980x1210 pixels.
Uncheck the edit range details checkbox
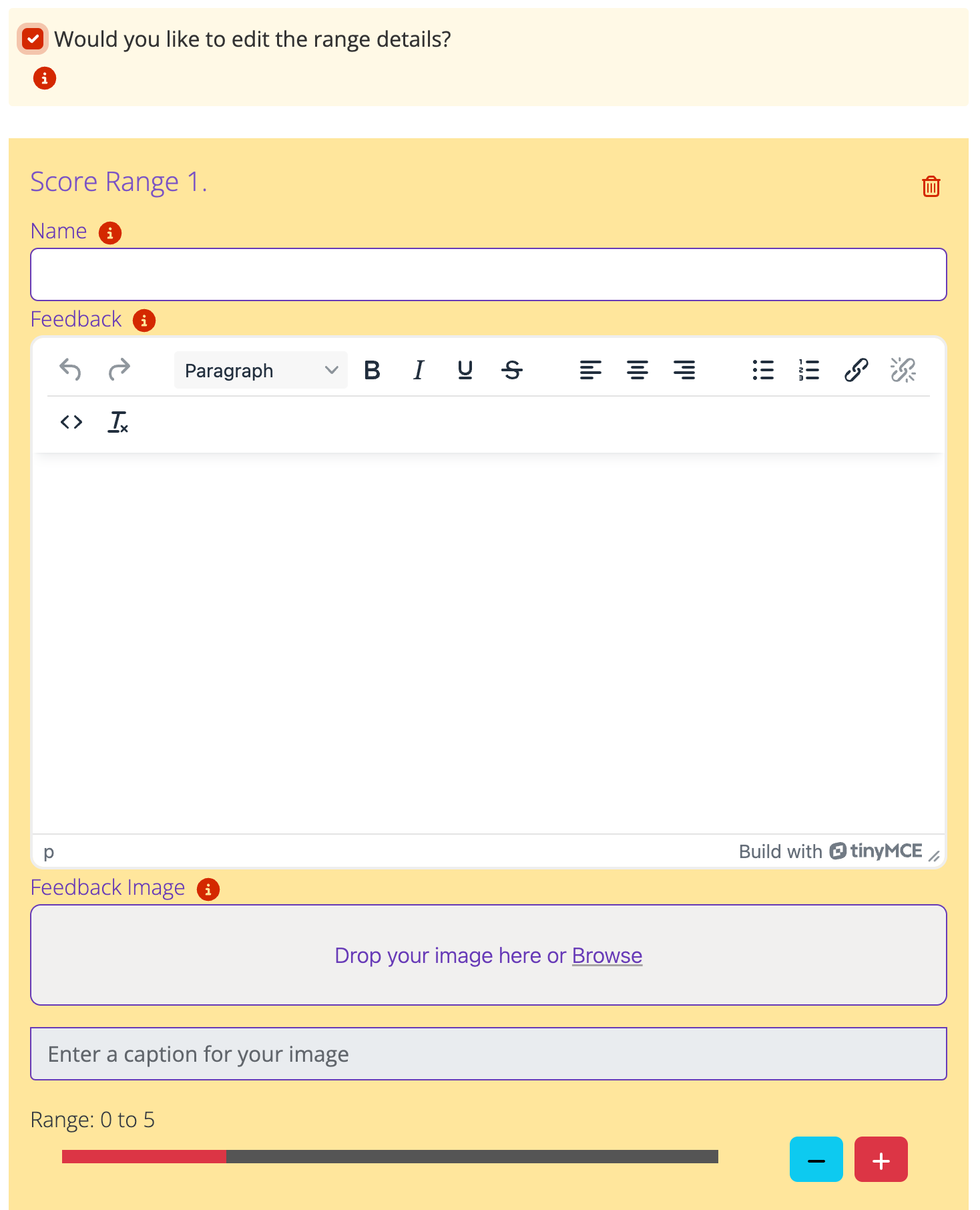[33, 39]
